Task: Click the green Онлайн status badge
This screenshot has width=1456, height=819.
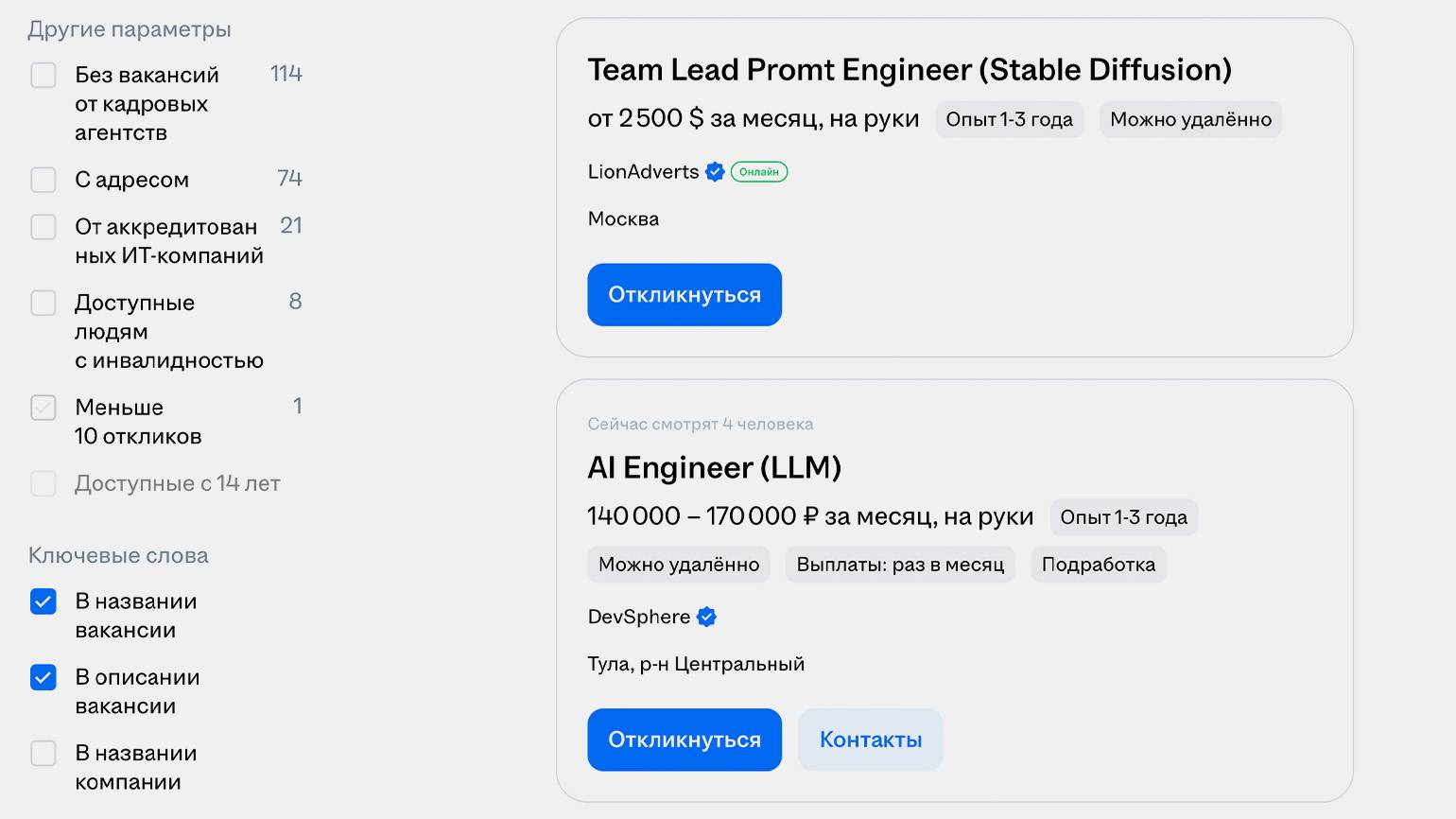Action: [758, 172]
